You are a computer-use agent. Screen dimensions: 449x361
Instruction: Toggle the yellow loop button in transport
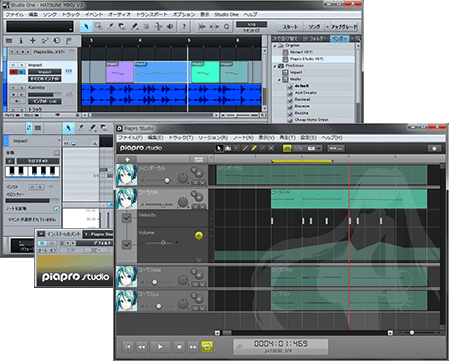coord(207,347)
